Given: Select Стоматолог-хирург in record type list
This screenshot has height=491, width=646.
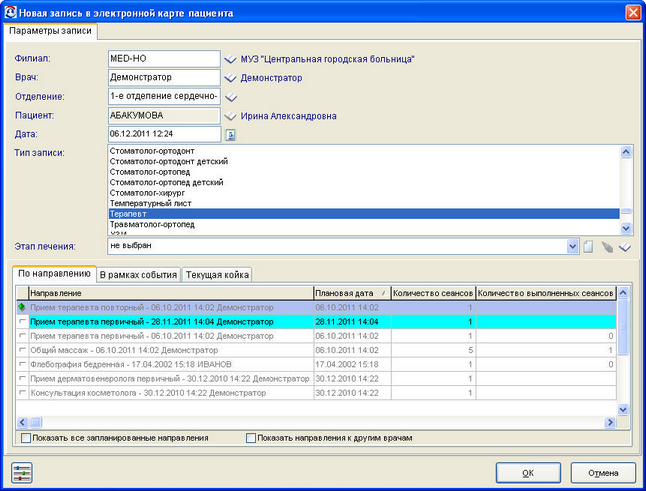Looking at the screenshot, I should (x=364, y=193).
